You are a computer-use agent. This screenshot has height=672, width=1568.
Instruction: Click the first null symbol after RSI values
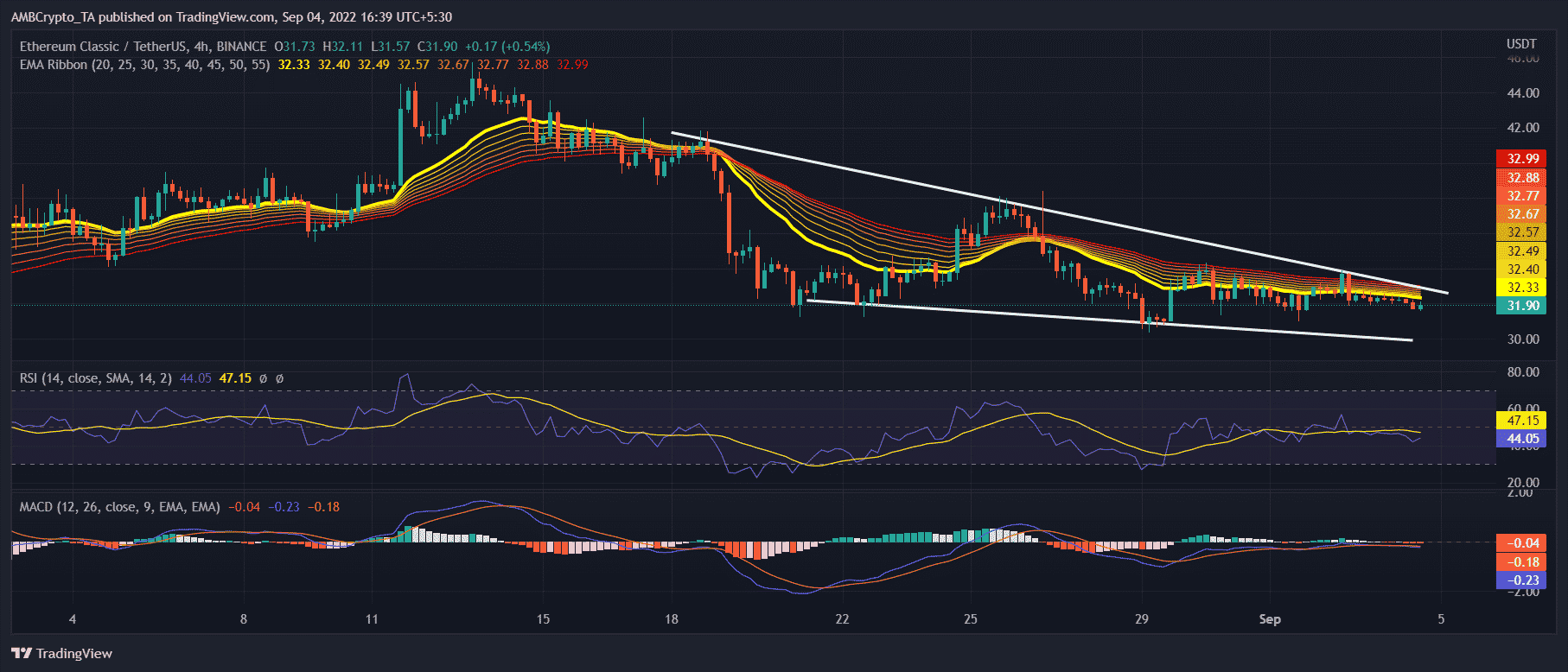pyautogui.click(x=263, y=378)
